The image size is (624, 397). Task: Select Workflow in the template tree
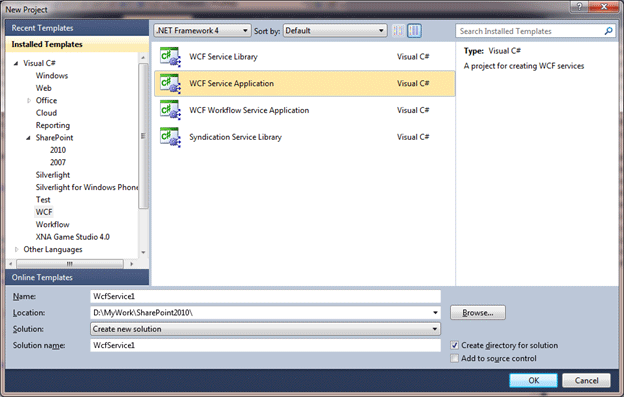point(52,224)
